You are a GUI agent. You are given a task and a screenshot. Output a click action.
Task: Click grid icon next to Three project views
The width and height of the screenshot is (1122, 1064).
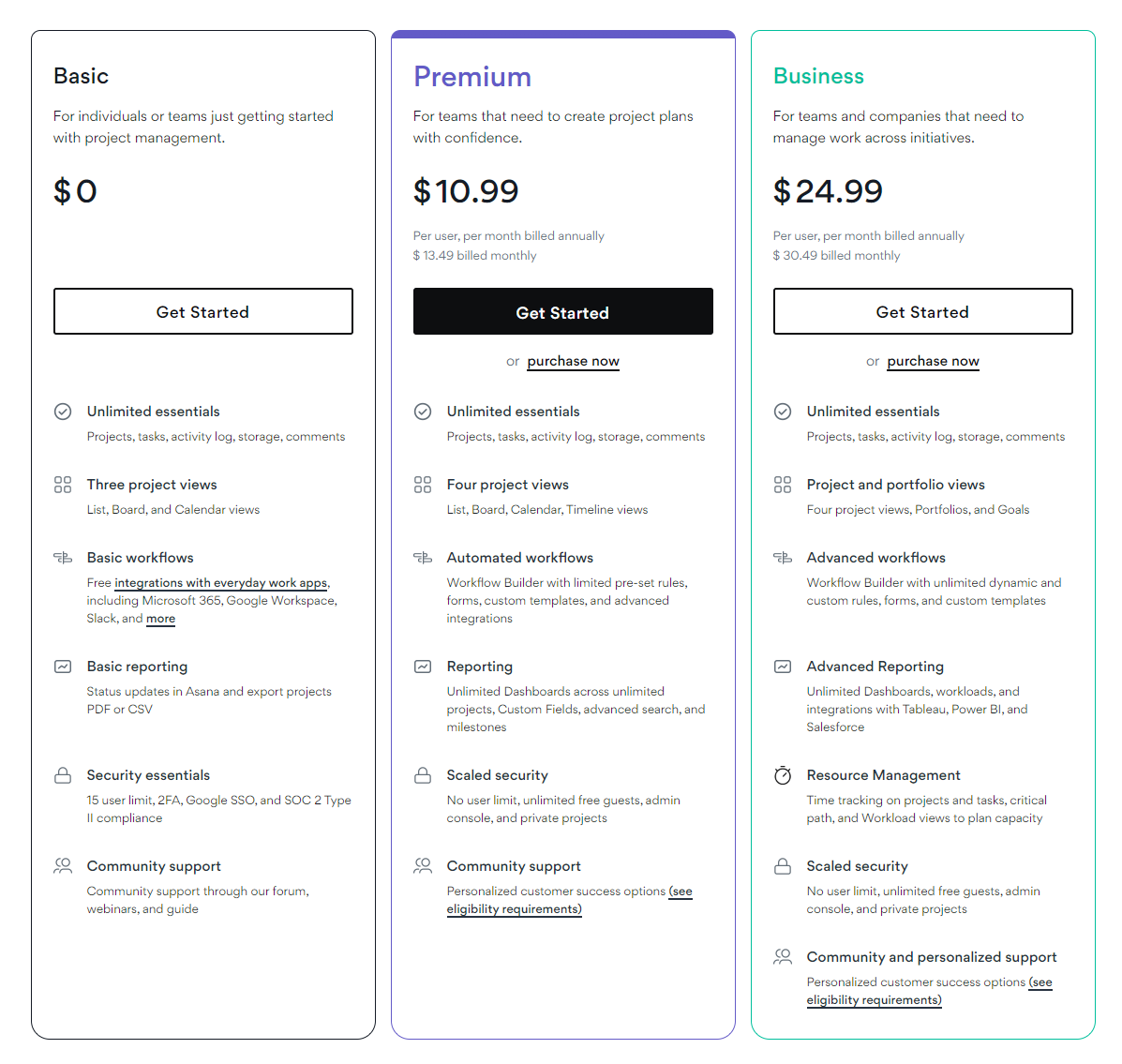[63, 485]
